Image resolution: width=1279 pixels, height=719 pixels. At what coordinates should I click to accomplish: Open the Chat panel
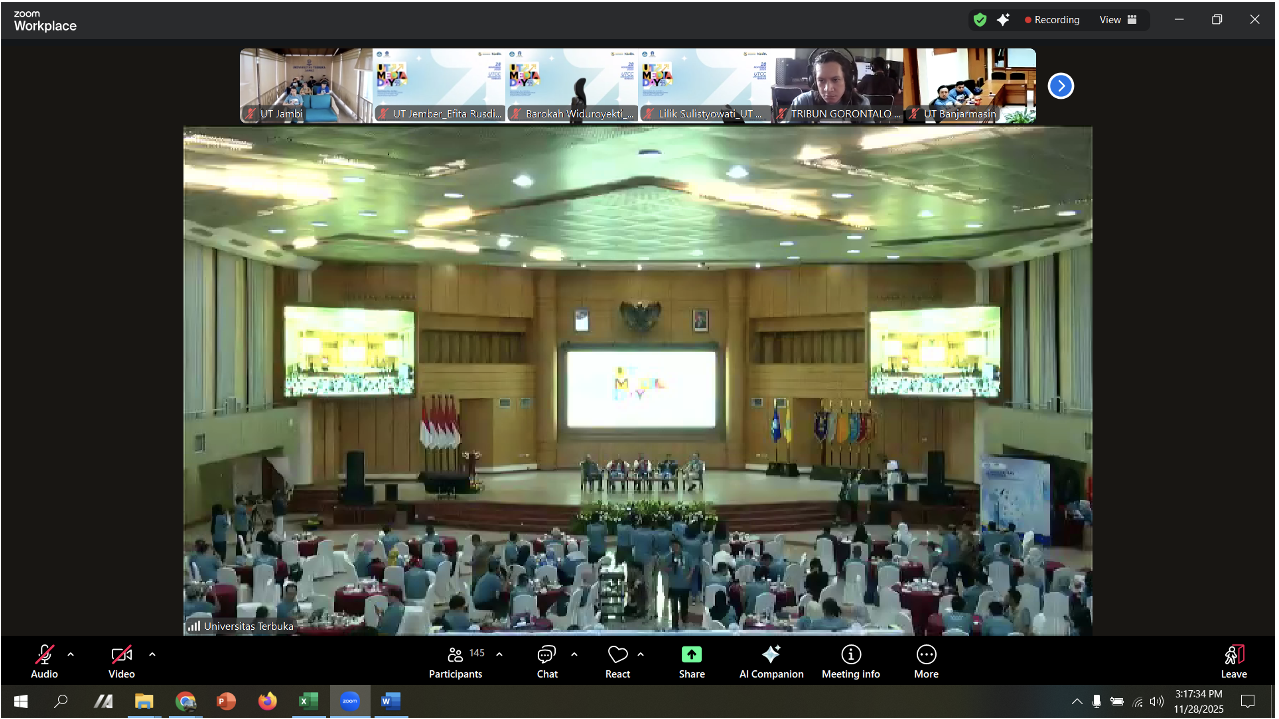click(x=546, y=655)
